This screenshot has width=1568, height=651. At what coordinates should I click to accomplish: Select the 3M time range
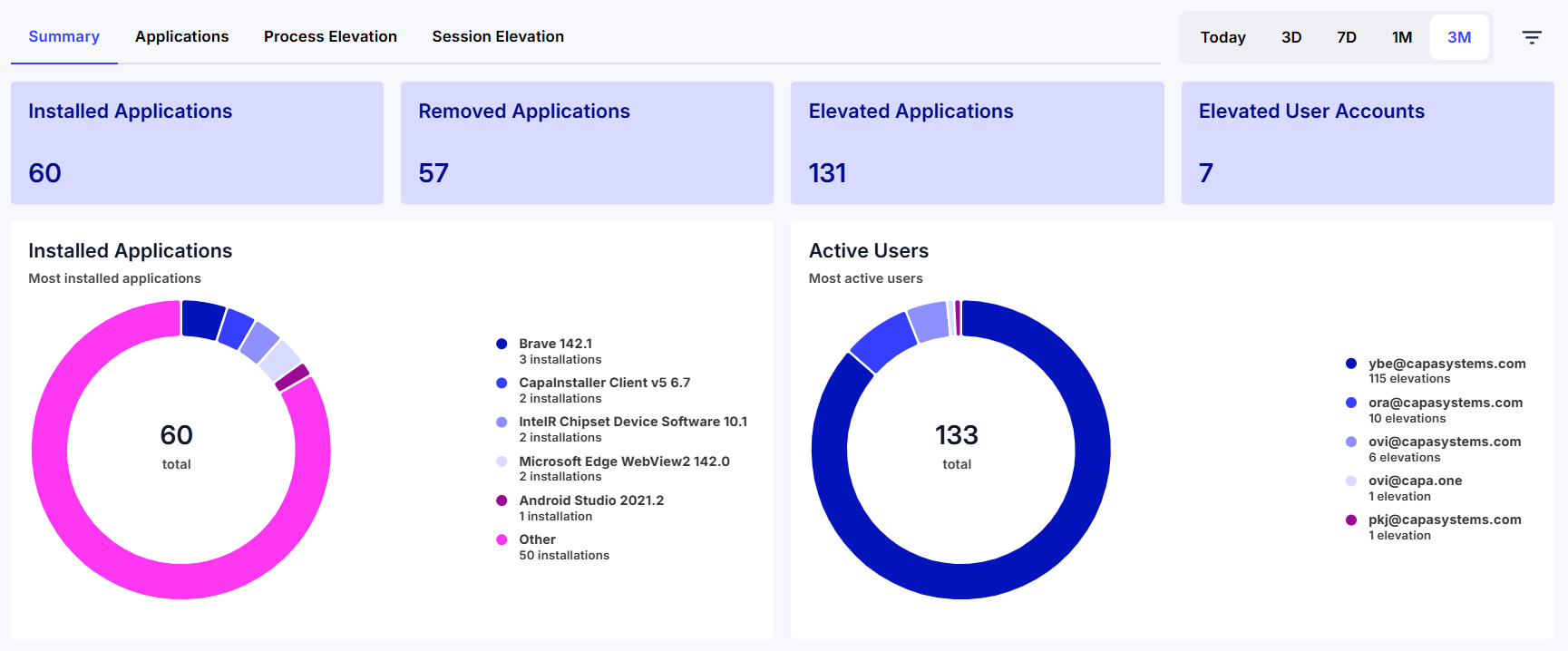pos(1459,37)
